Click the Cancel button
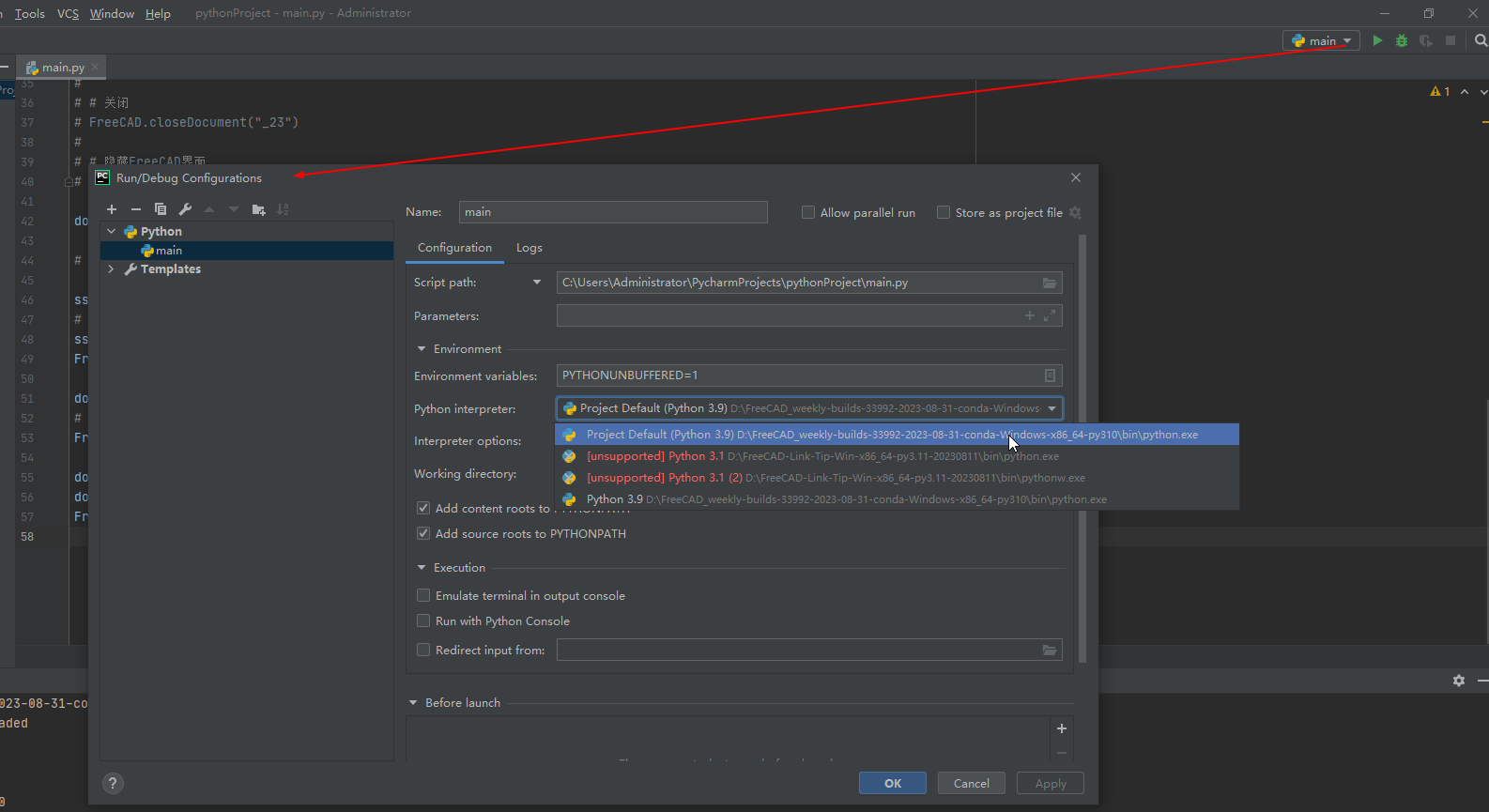Image resolution: width=1489 pixels, height=812 pixels. point(972,783)
